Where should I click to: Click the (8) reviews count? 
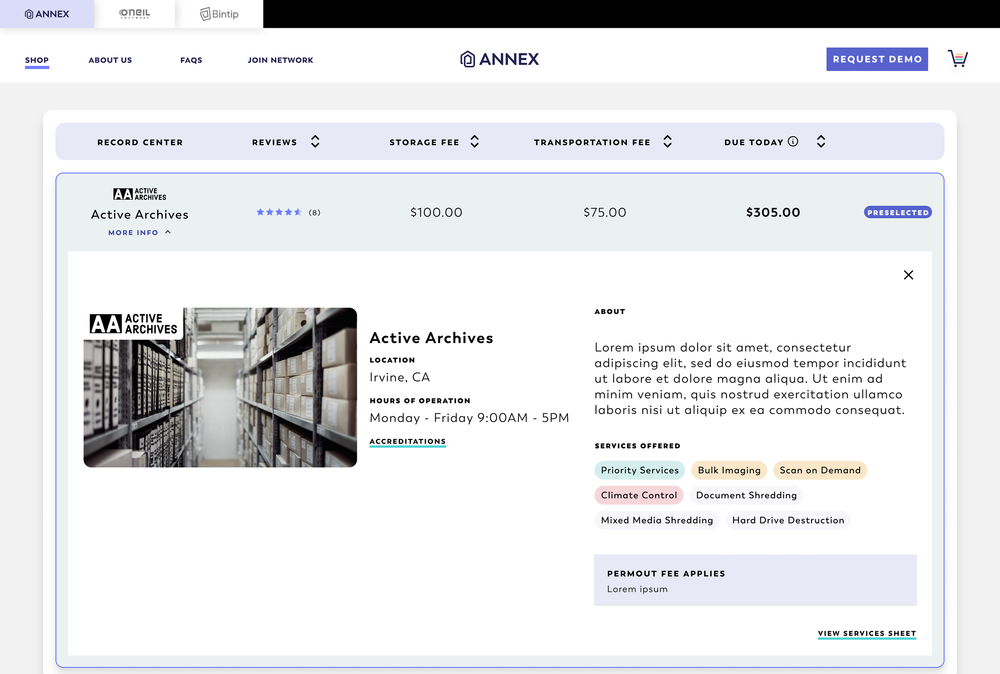(314, 212)
